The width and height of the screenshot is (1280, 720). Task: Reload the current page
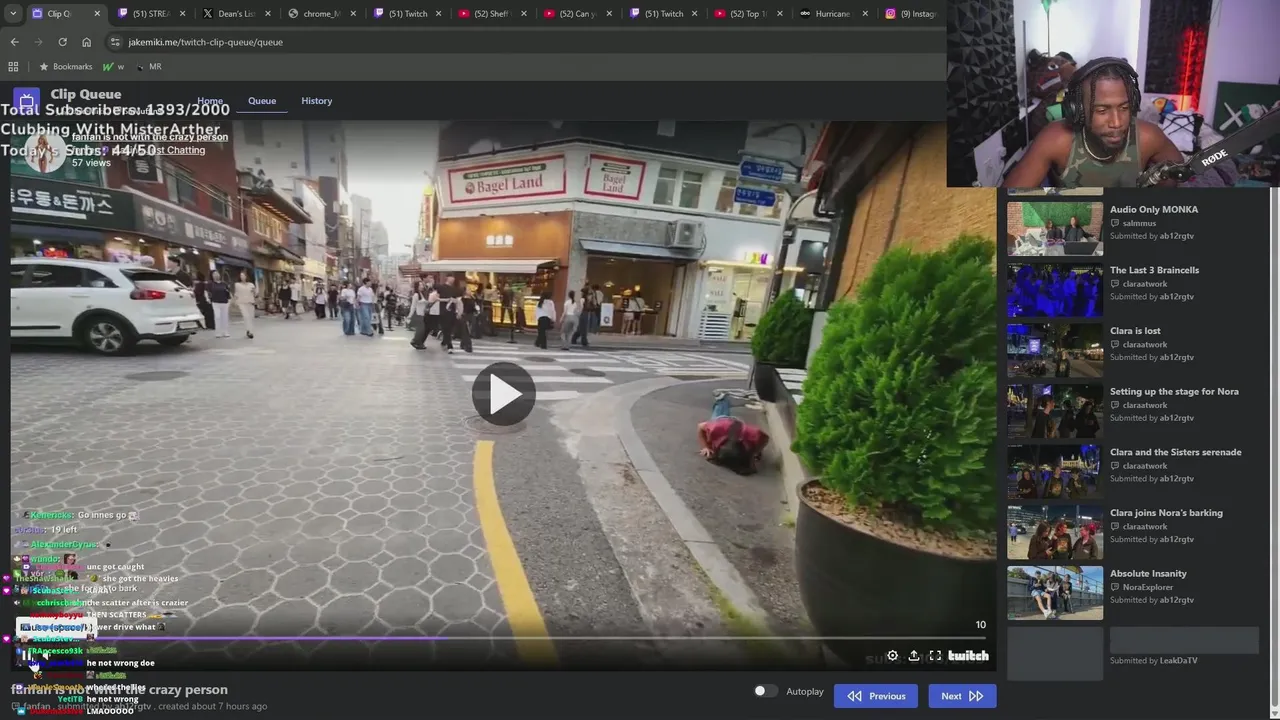coord(62,42)
